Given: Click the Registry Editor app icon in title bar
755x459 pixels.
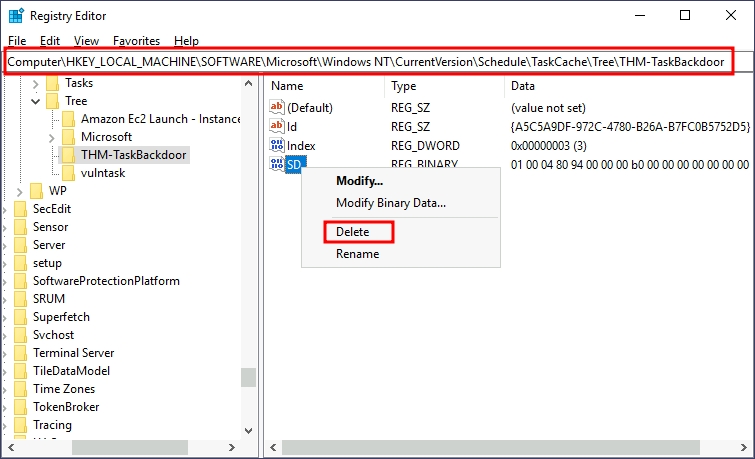Looking at the screenshot, I should pos(16,16).
